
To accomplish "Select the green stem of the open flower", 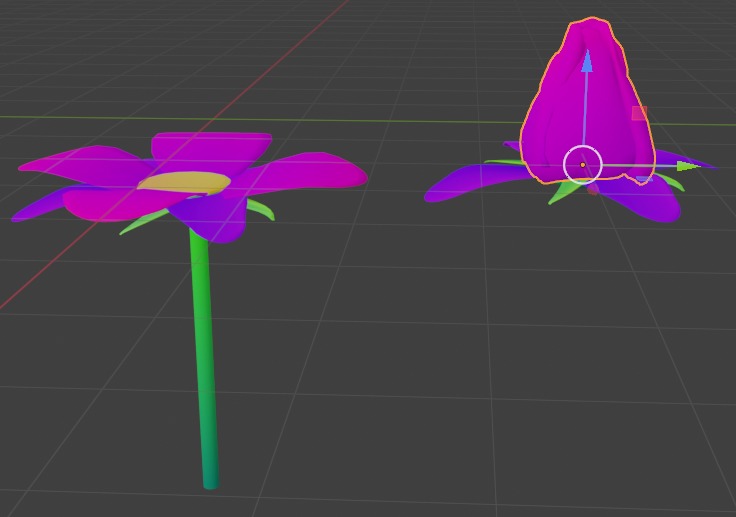I will click(206, 357).
